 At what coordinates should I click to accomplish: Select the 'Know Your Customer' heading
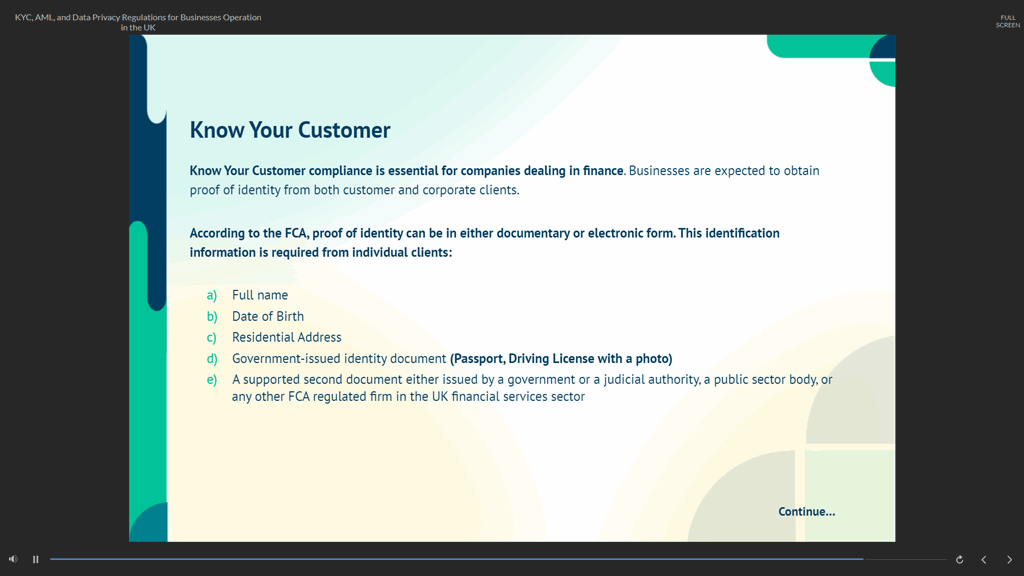(290, 130)
